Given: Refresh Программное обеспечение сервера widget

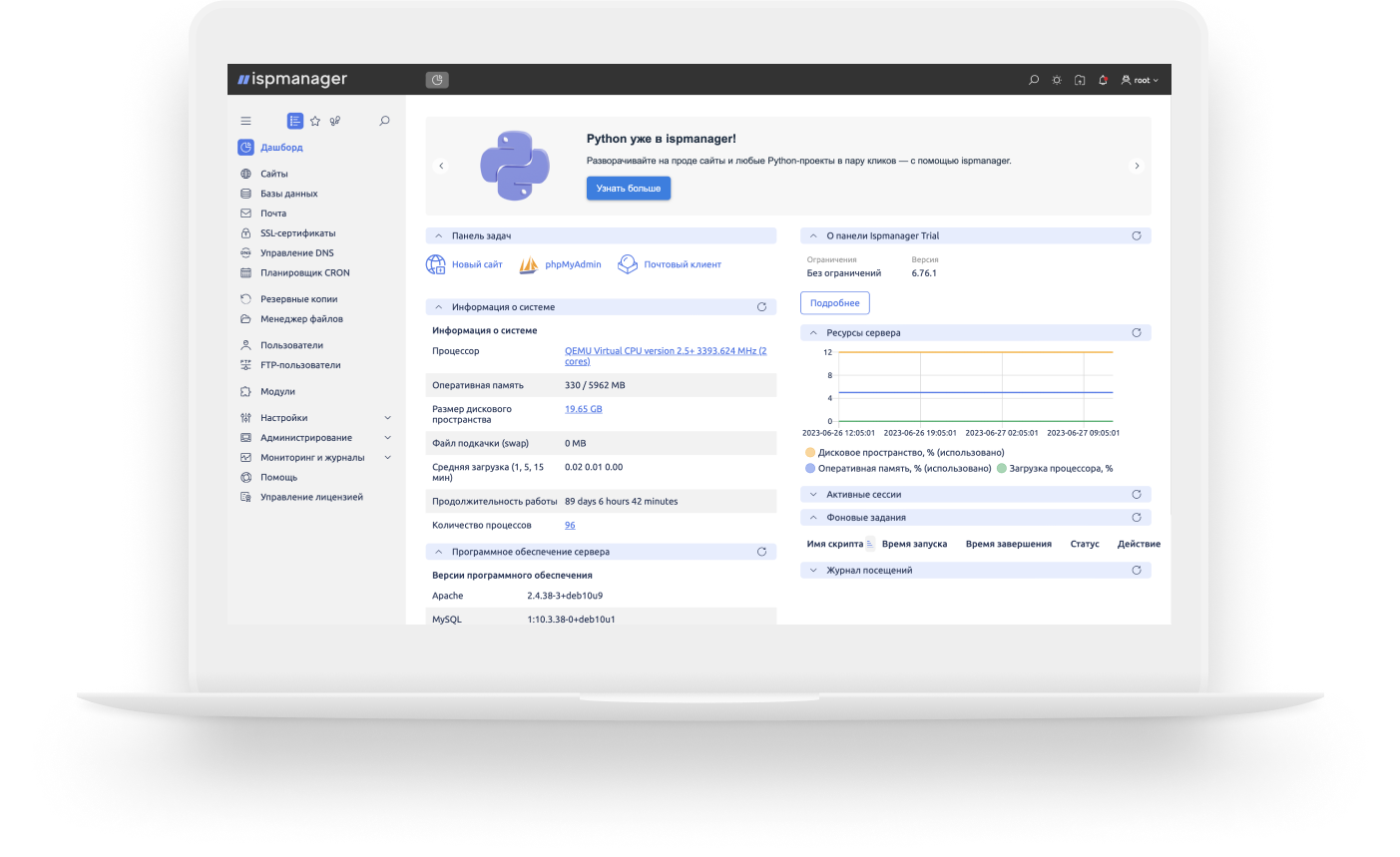Looking at the screenshot, I should pyautogui.click(x=761, y=552).
